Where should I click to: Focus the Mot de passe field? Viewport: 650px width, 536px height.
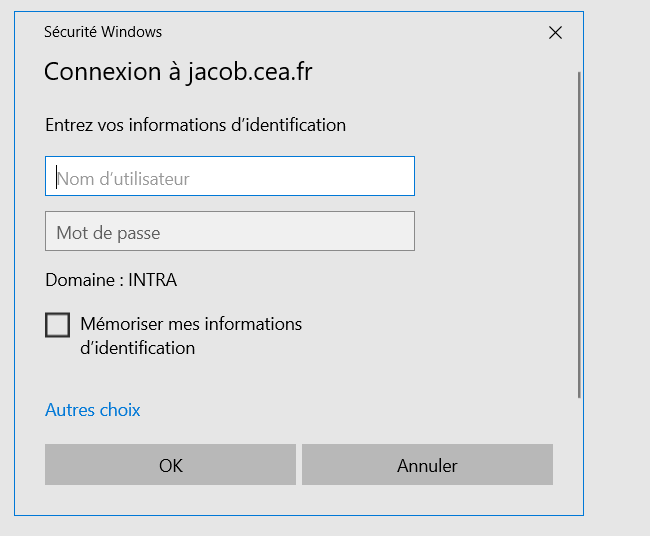pyautogui.click(x=230, y=232)
